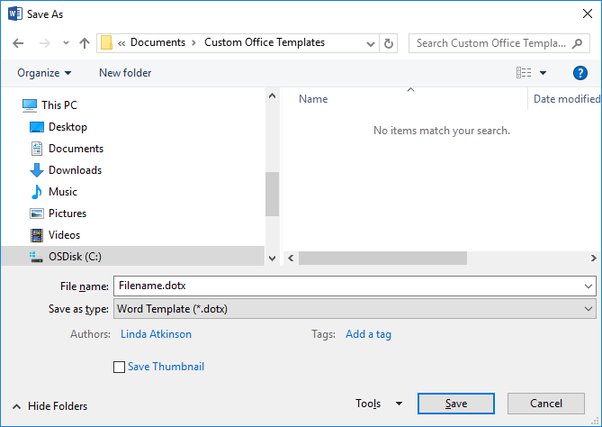Open the Save as type dropdown

355,309
